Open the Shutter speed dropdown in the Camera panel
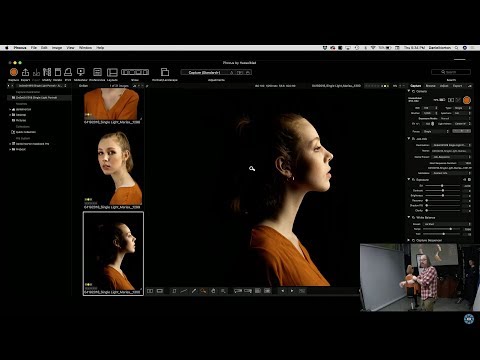Screen dimensions: 480x360 (430, 113)
